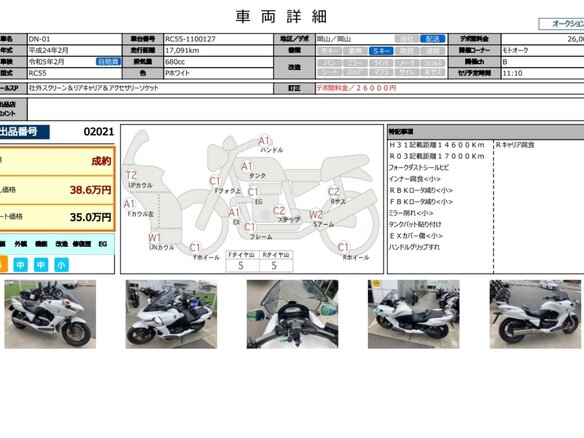Click the タンクパット貼り付け note

click(415, 224)
